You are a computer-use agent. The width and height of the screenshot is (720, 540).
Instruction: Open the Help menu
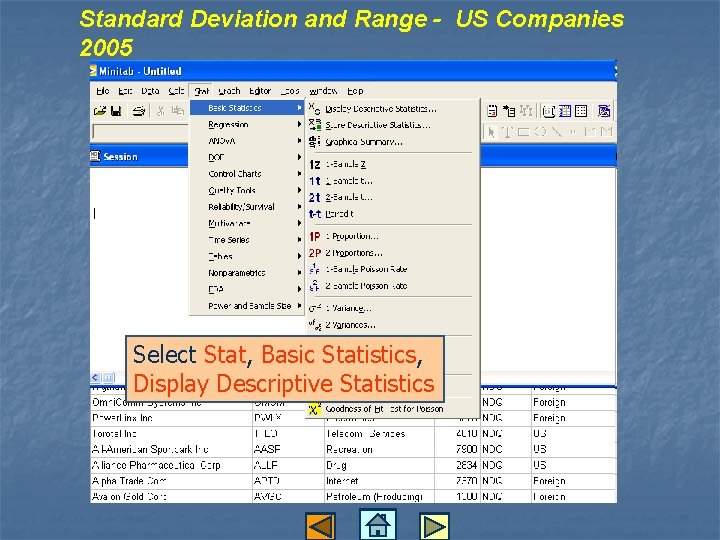point(355,91)
